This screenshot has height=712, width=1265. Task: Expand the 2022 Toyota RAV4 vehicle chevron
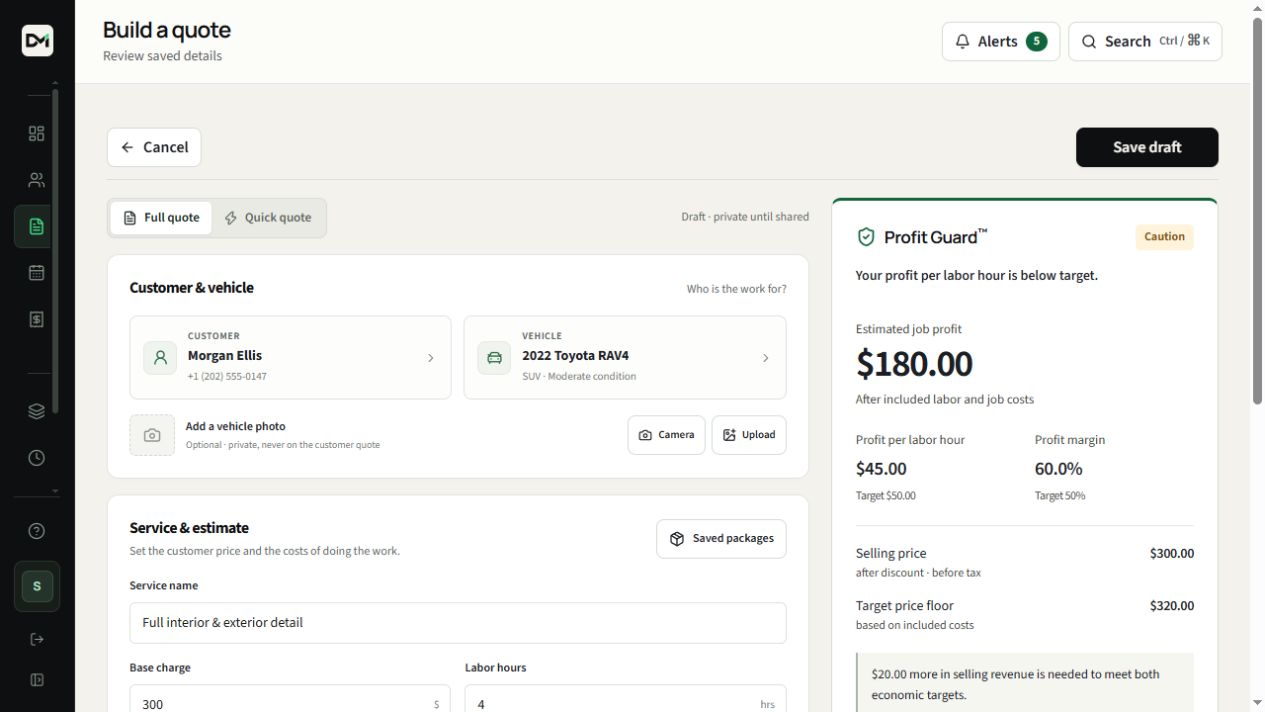coord(766,358)
